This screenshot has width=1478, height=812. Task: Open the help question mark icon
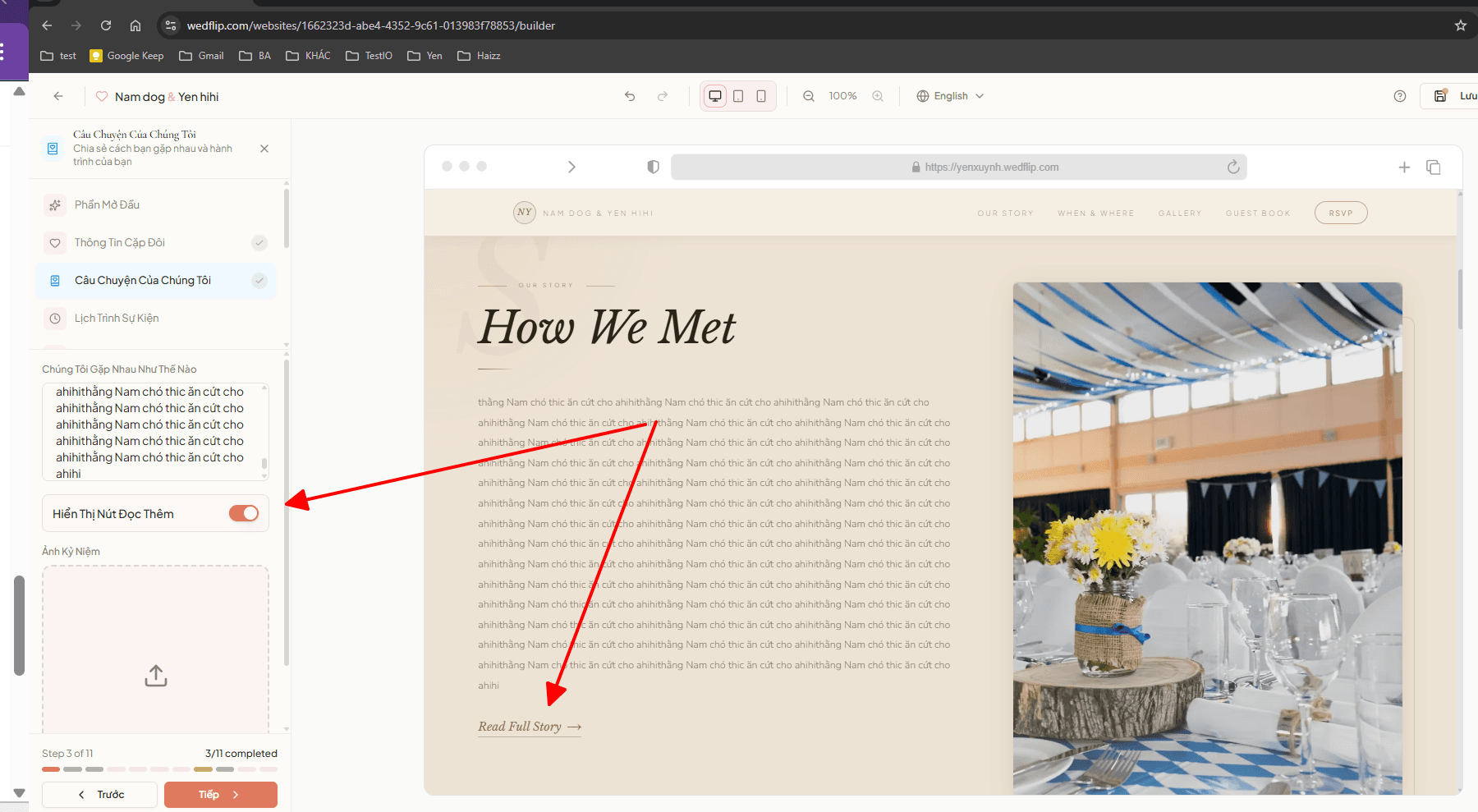click(x=1400, y=96)
